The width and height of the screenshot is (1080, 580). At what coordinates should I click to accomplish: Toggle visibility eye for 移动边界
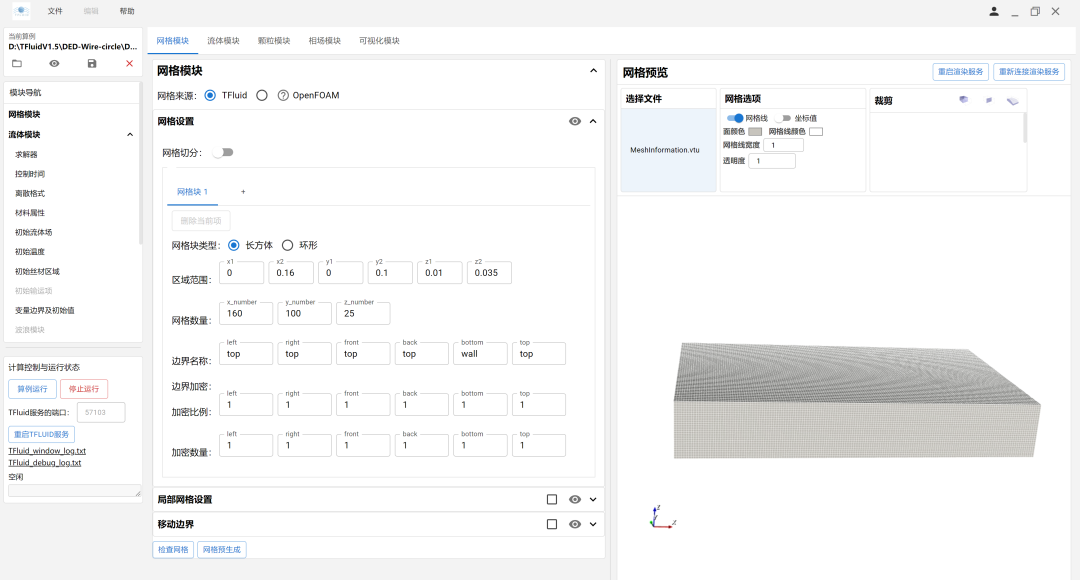pos(574,524)
